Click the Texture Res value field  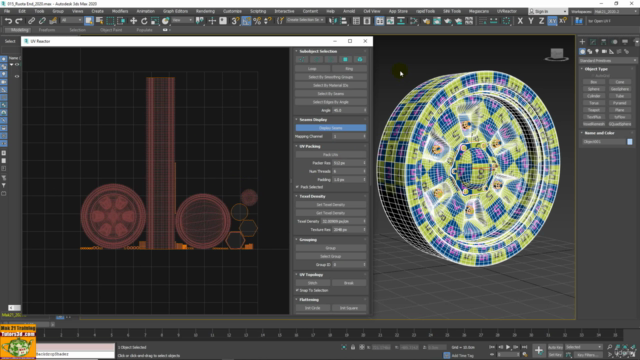pos(349,230)
